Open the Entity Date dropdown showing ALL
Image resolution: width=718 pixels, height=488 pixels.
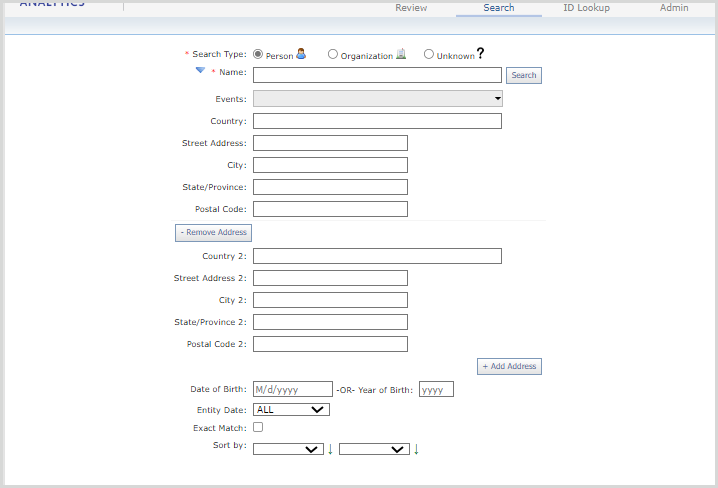(291, 409)
